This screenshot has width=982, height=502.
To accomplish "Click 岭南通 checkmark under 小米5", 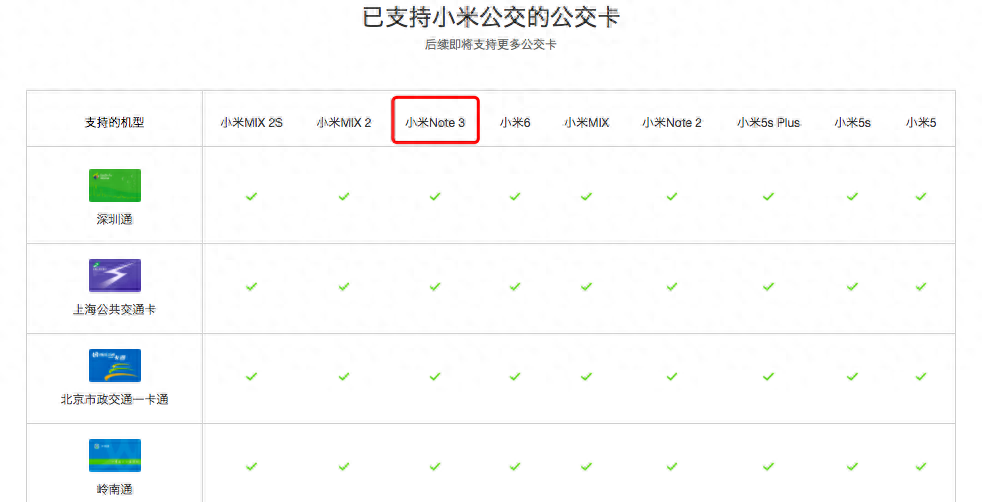I will [x=921, y=467].
